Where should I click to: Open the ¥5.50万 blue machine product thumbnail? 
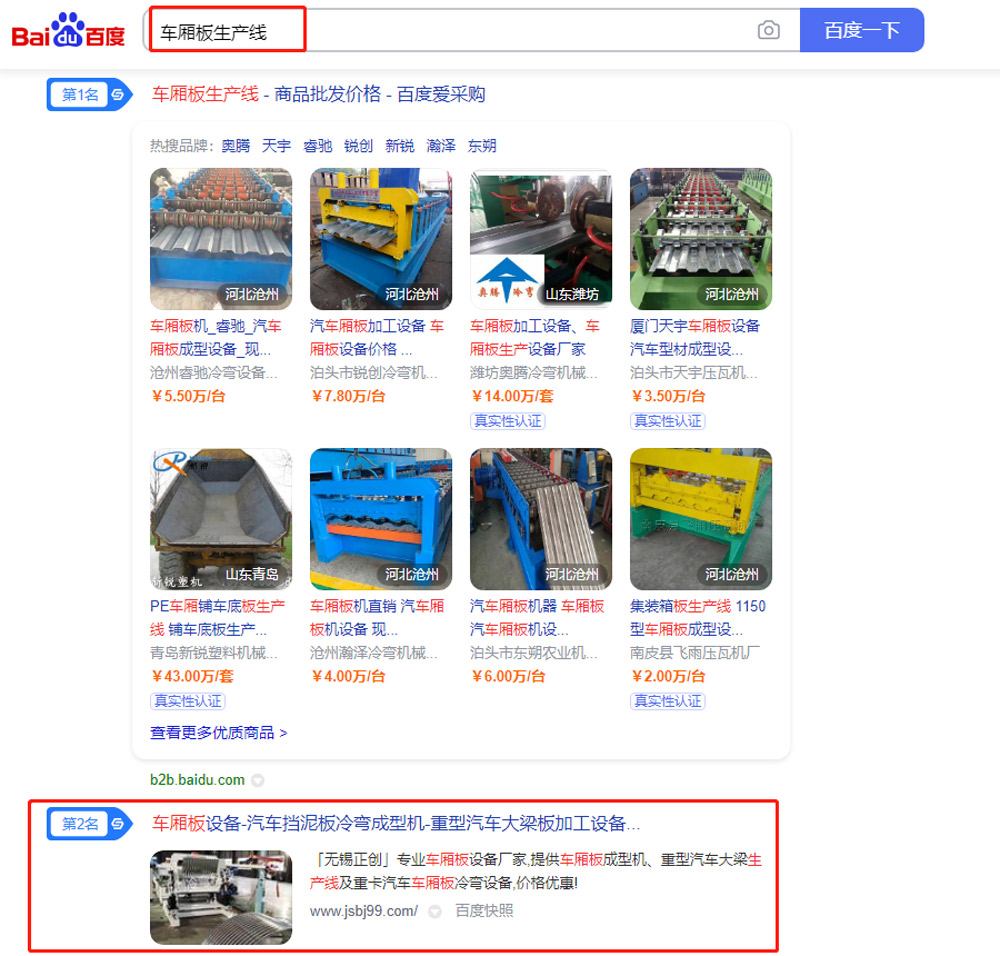pos(221,239)
